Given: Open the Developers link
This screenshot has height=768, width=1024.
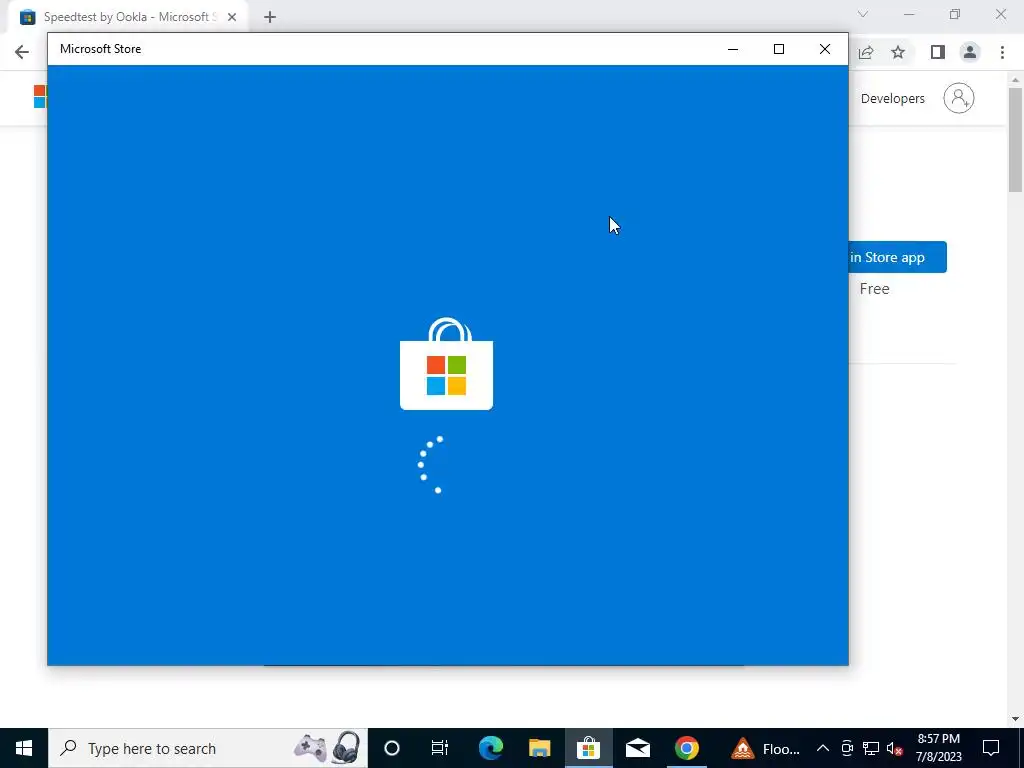Looking at the screenshot, I should 892,99.
